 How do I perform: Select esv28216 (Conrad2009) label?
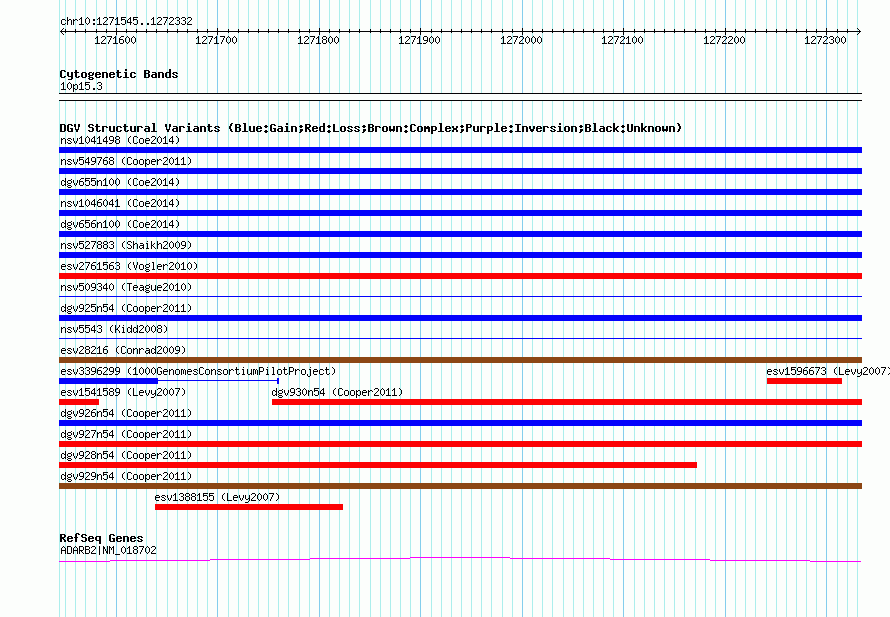click(x=123, y=350)
